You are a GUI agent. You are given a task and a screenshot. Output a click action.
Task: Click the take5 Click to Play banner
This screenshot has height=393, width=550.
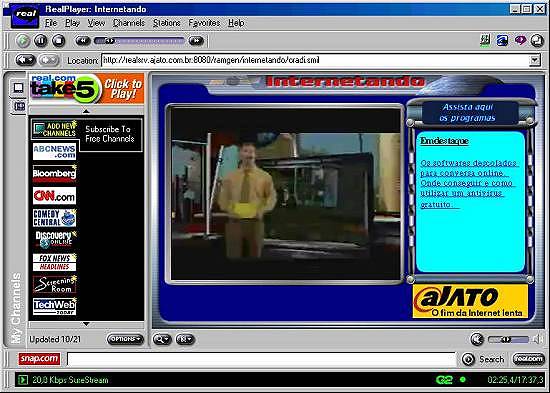pos(87,88)
